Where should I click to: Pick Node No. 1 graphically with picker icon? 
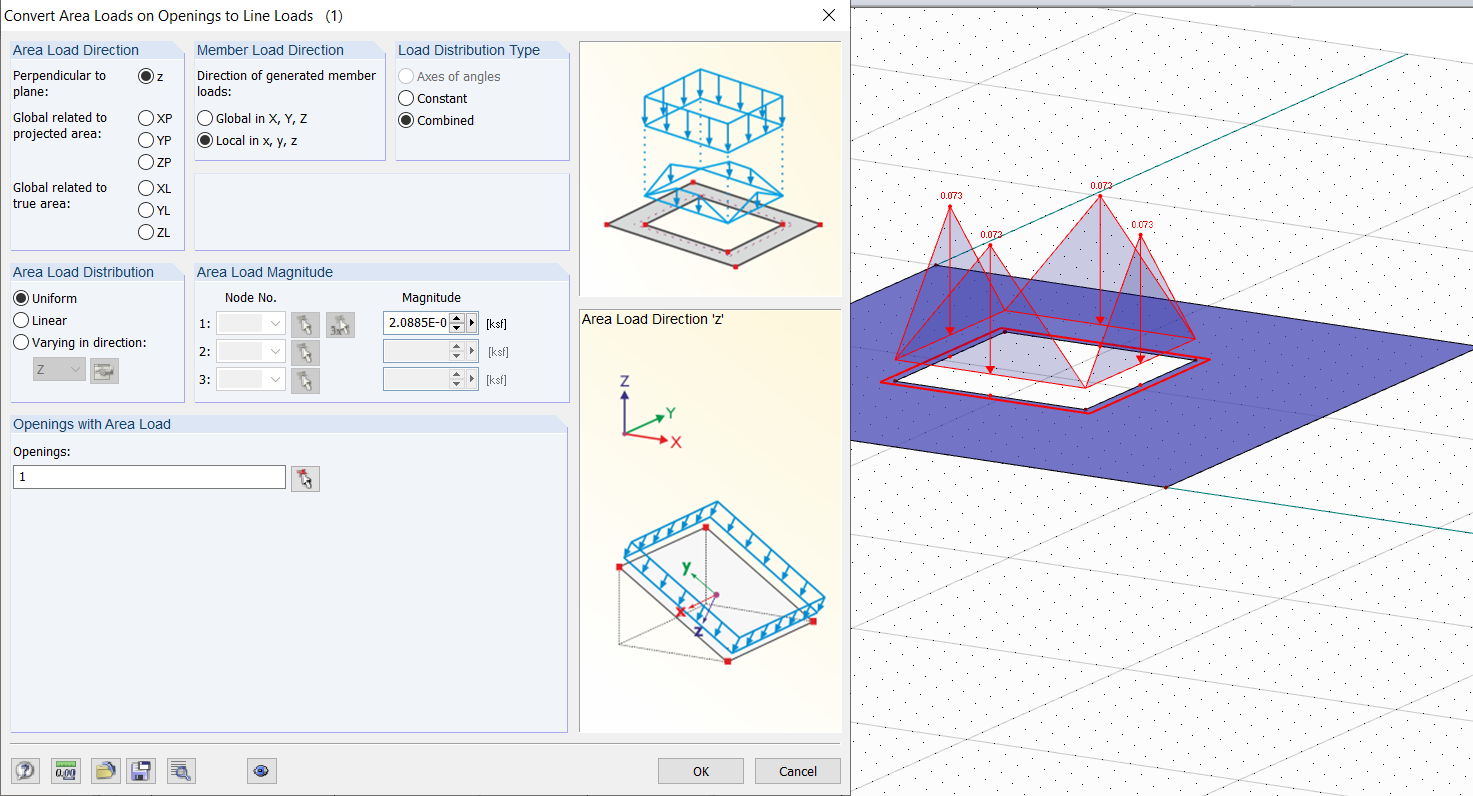point(305,324)
